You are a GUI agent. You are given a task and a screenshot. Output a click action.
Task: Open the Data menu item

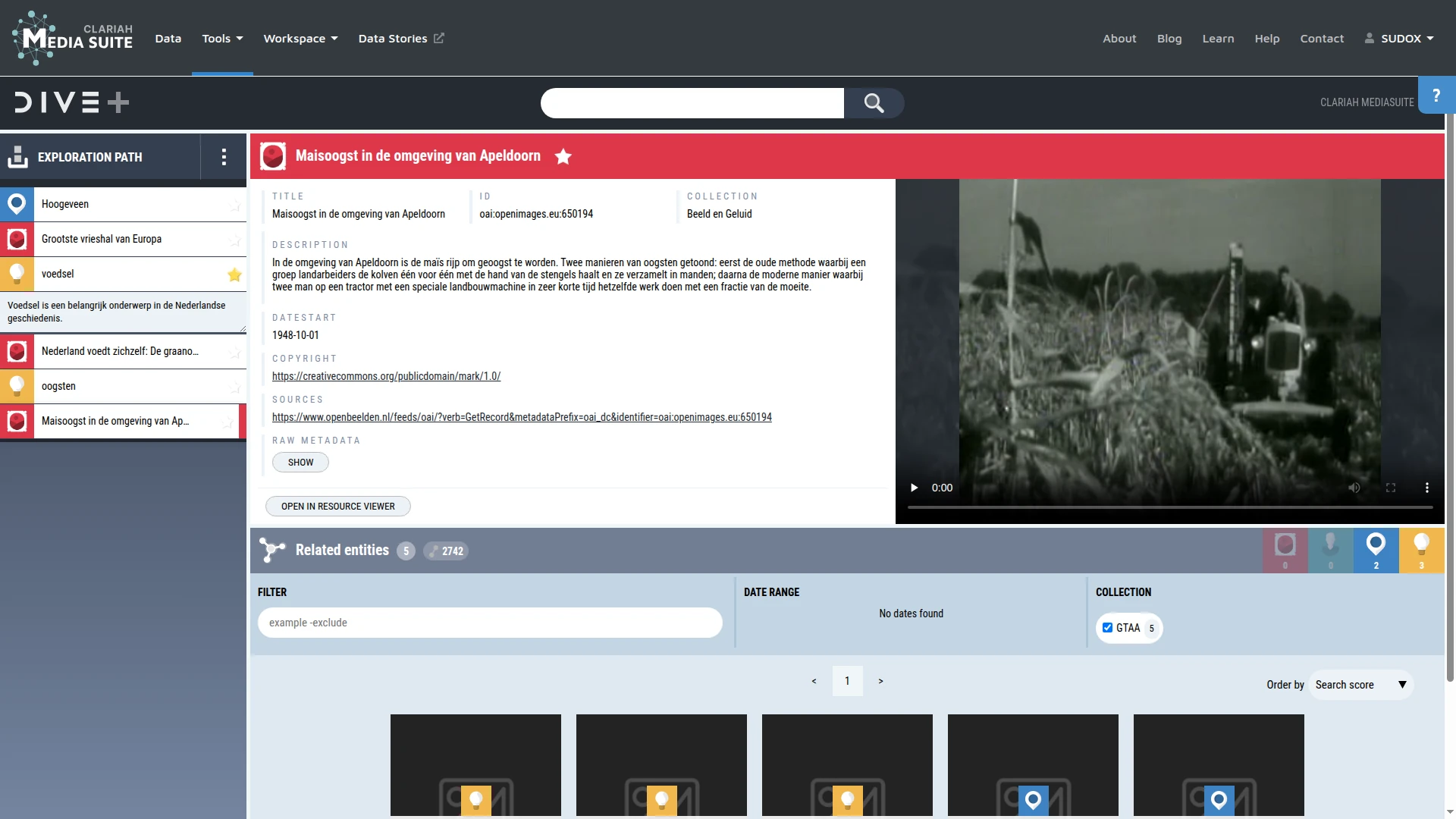coord(168,39)
